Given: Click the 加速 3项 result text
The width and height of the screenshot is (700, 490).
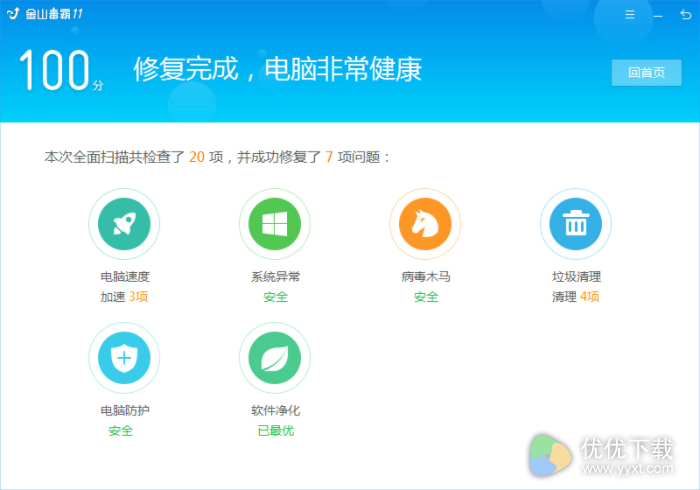Looking at the screenshot, I should pyautogui.click(x=124, y=297).
